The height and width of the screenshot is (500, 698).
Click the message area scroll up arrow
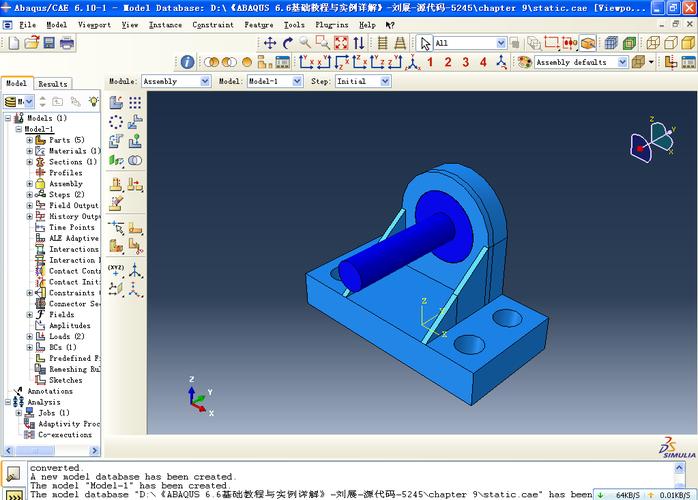(x=679, y=467)
